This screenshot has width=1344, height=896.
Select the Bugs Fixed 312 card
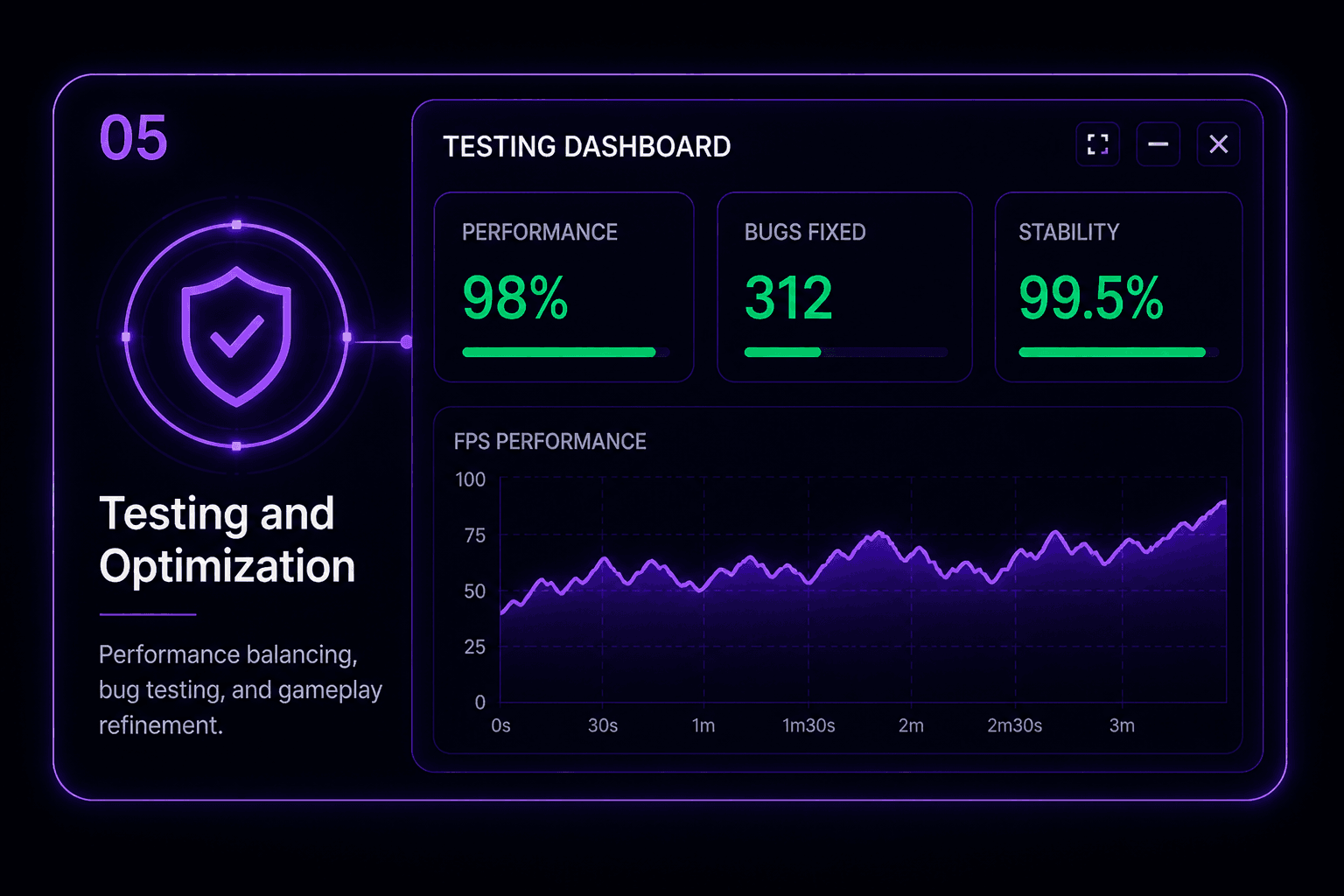point(844,287)
